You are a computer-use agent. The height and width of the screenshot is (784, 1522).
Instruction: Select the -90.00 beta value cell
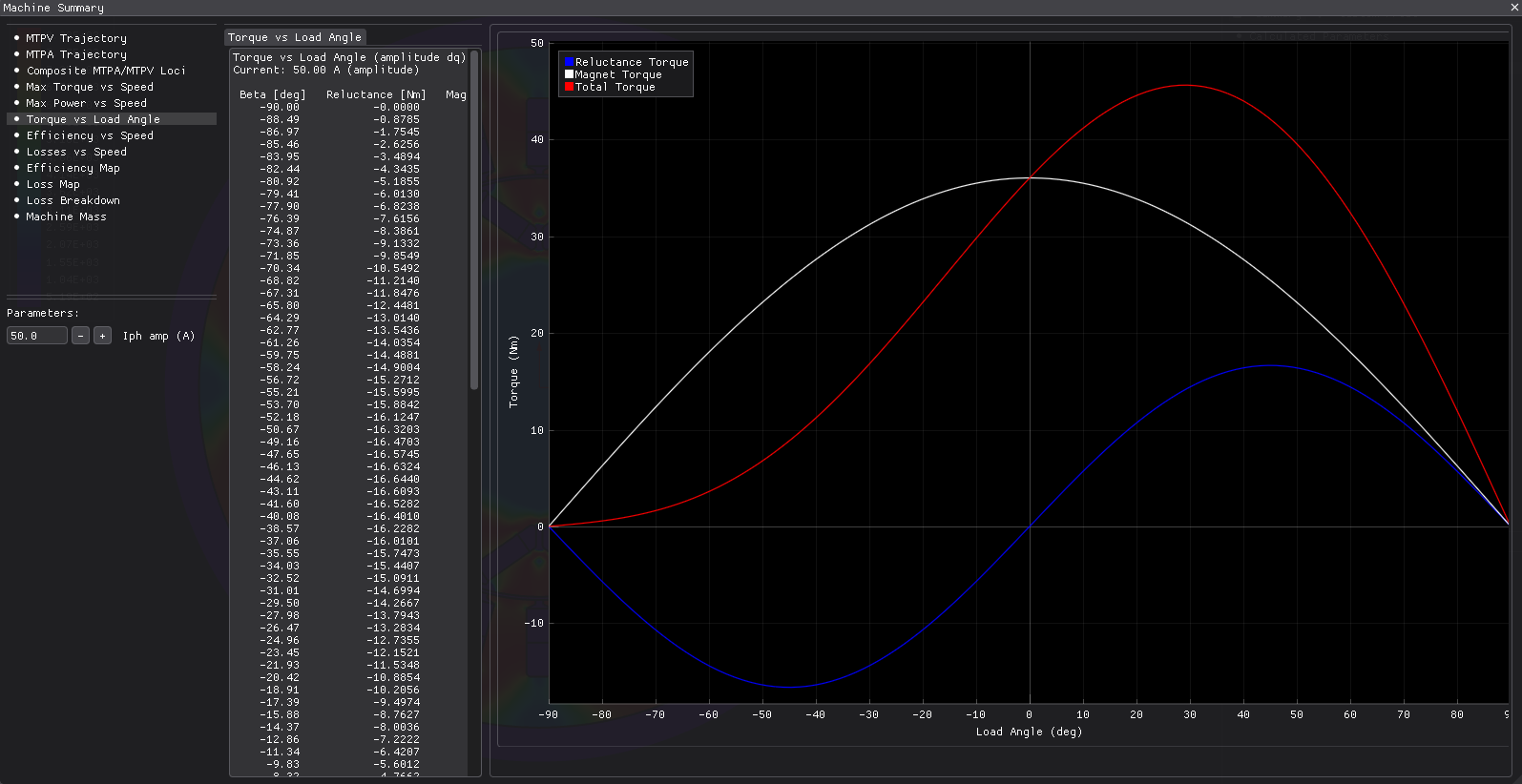click(x=280, y=107)
